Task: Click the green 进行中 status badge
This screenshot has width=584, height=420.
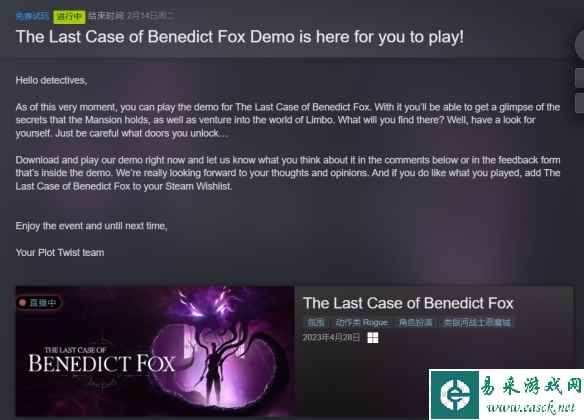Action: (69, 17)
